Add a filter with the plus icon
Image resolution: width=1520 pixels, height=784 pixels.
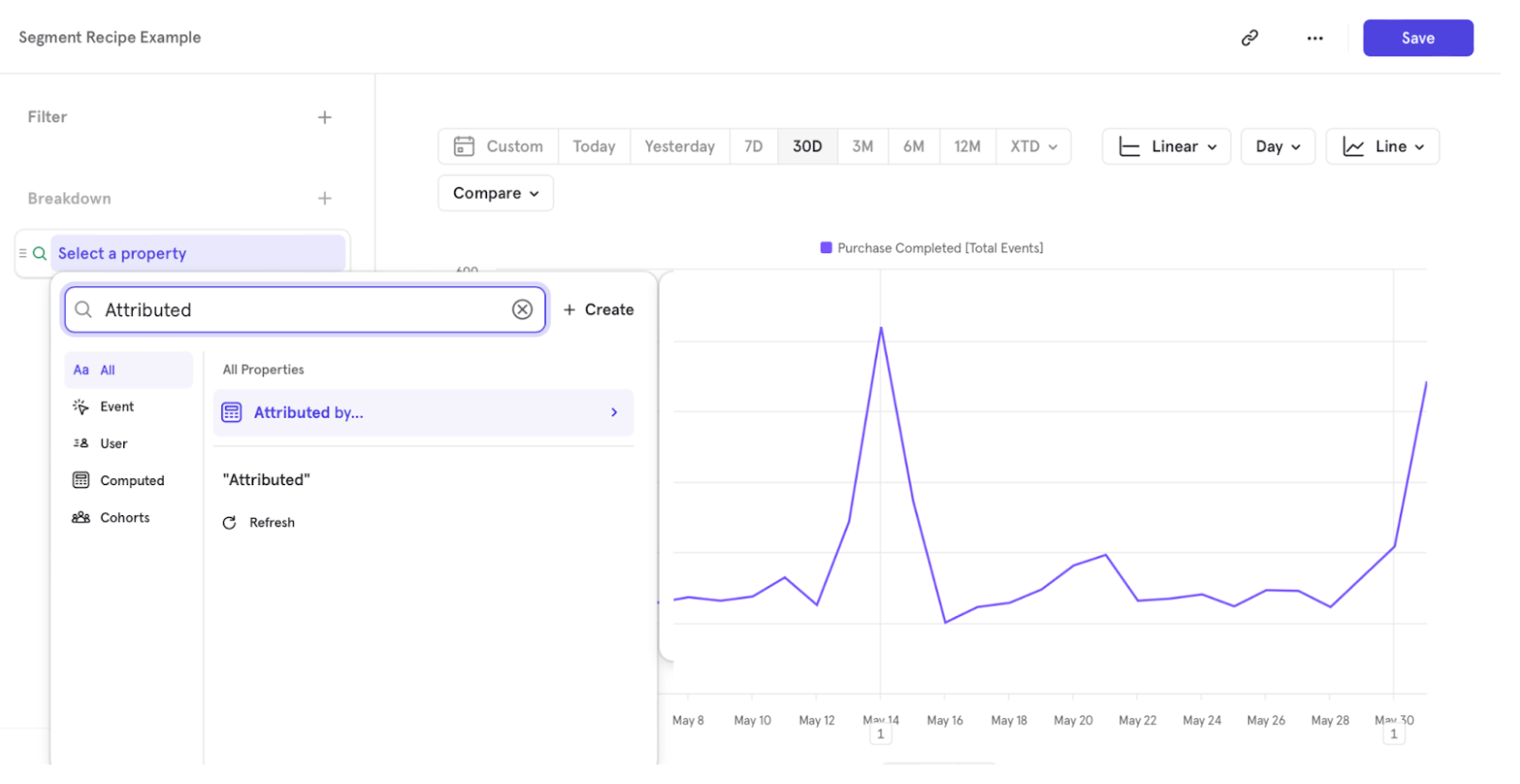[325, 117]
